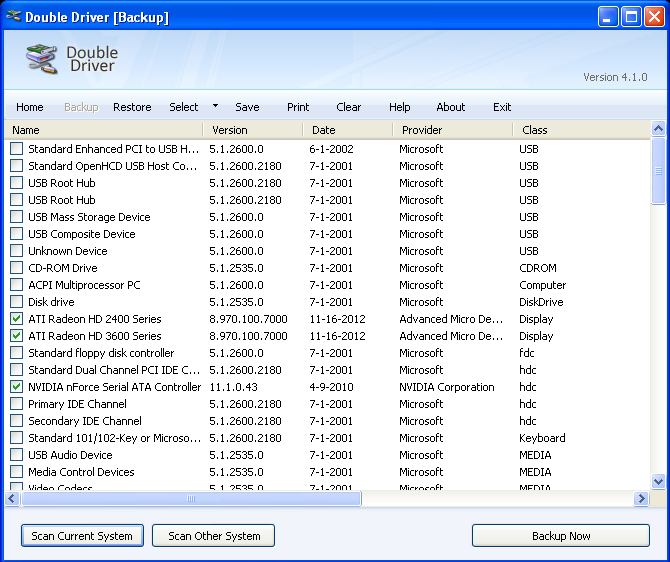Click the date 6-1-2002 cell
This screenshot has width=670, height=562.
[331, 149]
